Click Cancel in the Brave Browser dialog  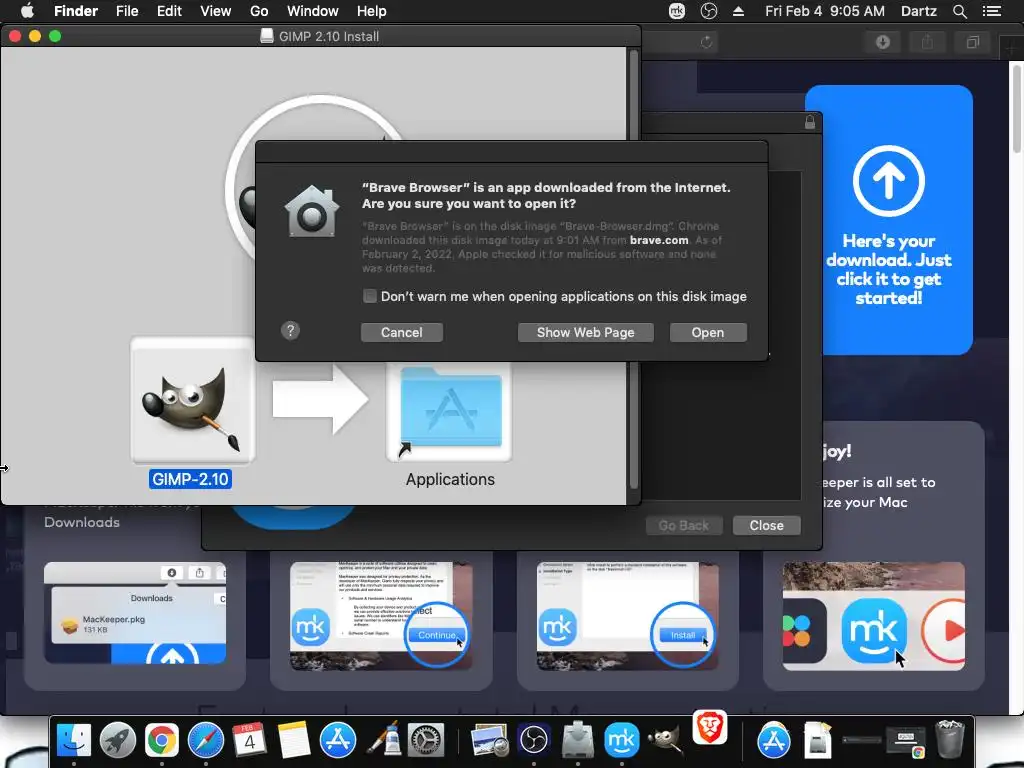(x=402, y=332)
